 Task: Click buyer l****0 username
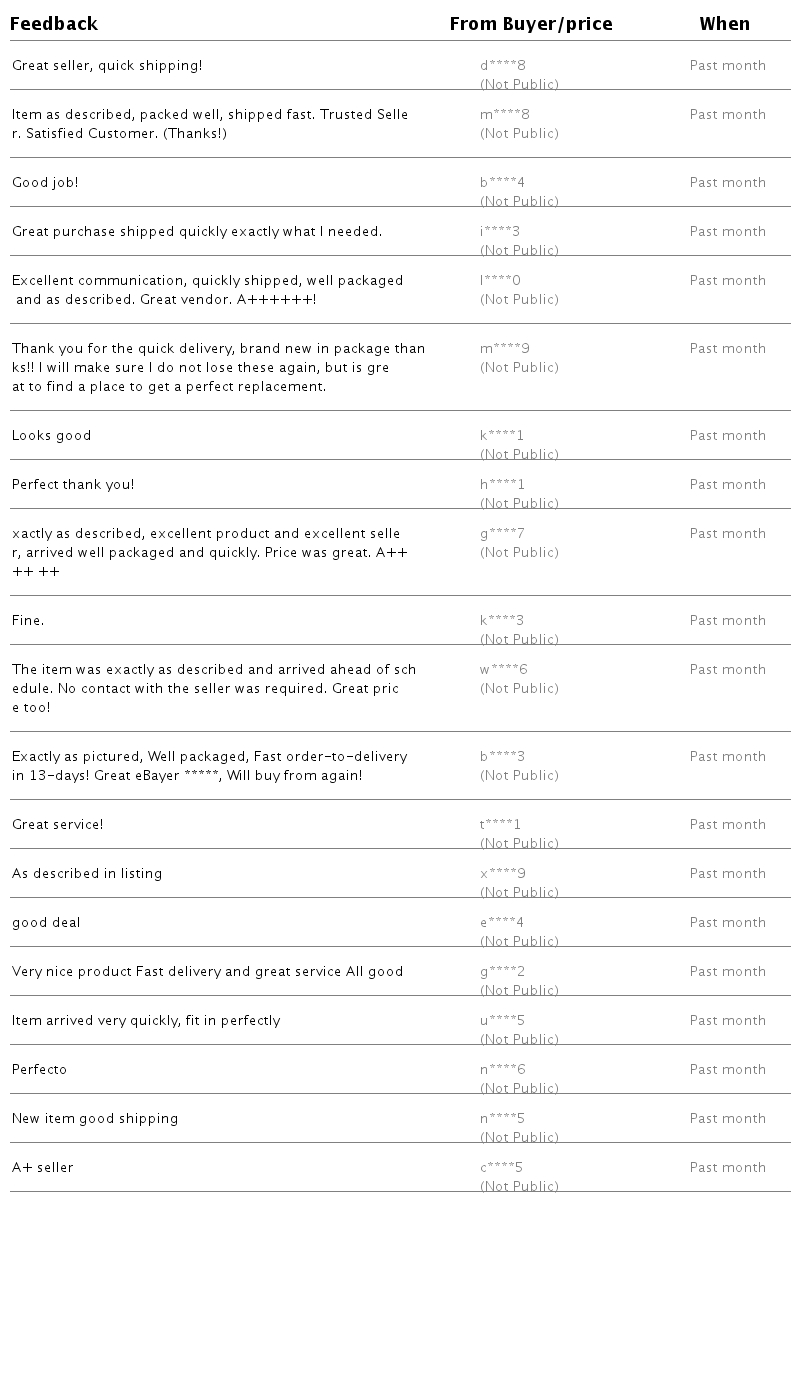tap(500, 281)
